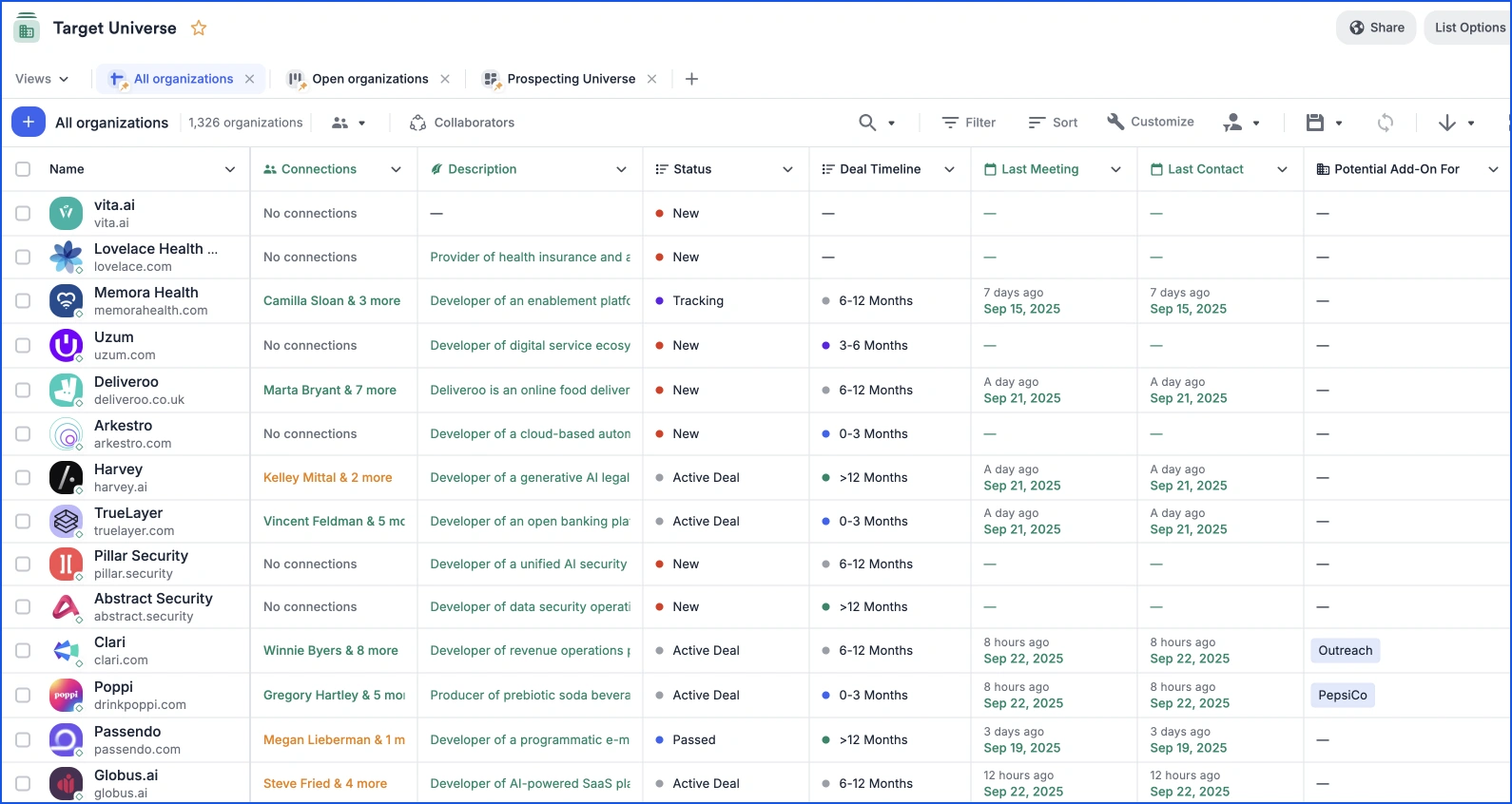Click the Outreach tag in Clari row
This screenshot has width=1512, height=804.
pyautogui.click(x=1346, y=651)
